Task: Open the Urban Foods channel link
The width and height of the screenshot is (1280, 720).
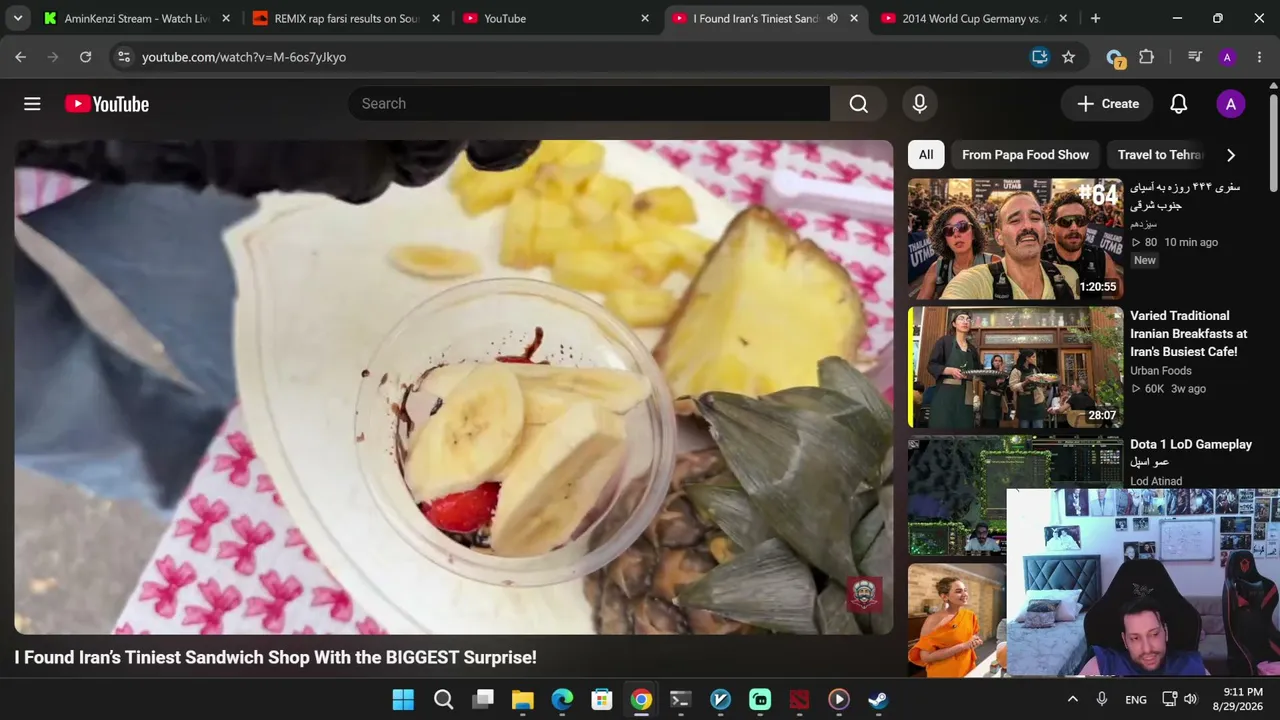Action: click(x=1161, y=371)
